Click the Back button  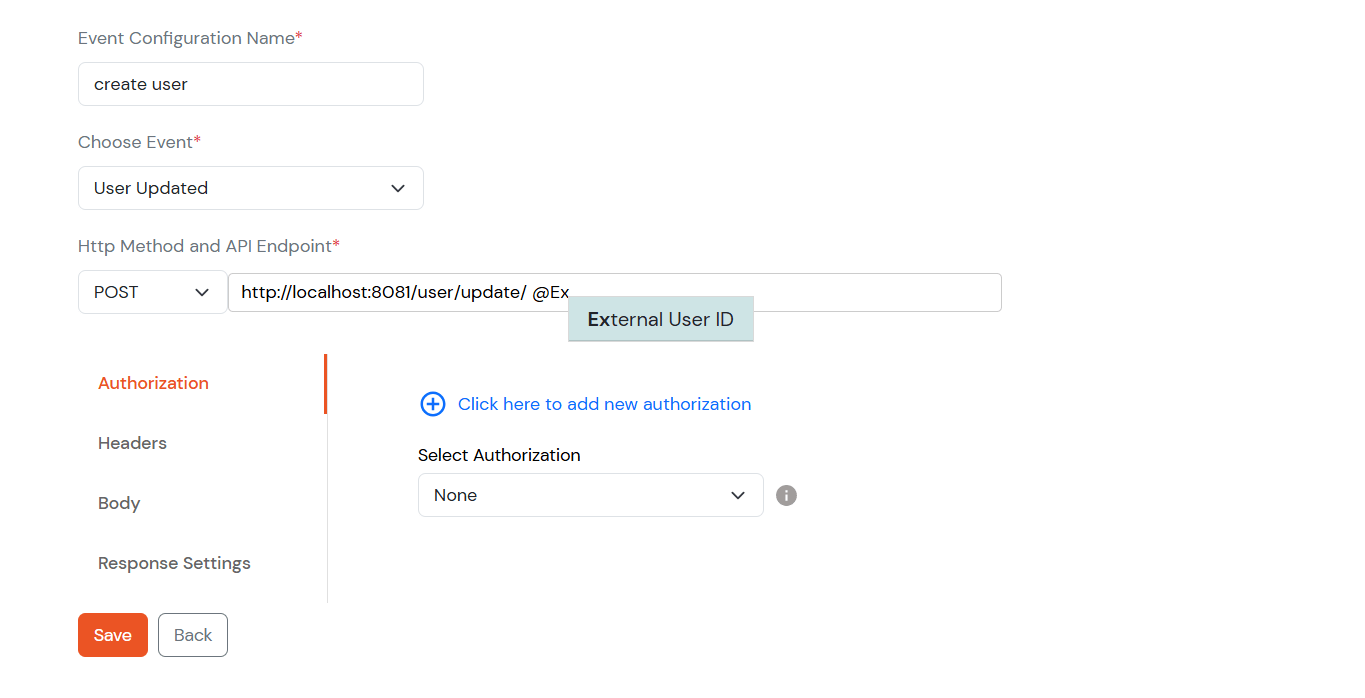[x=192, y=635]
